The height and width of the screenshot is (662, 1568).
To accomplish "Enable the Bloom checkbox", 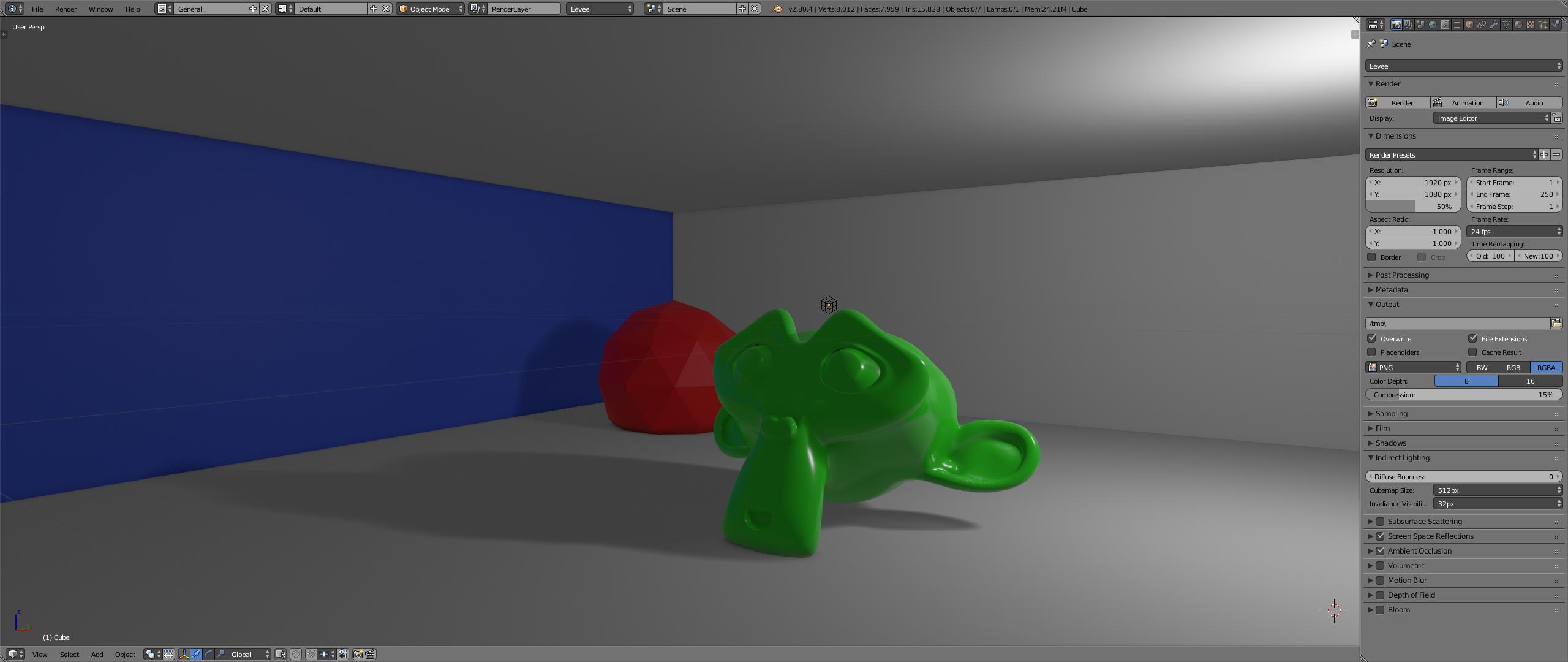I will click(x=1381, y=610).
